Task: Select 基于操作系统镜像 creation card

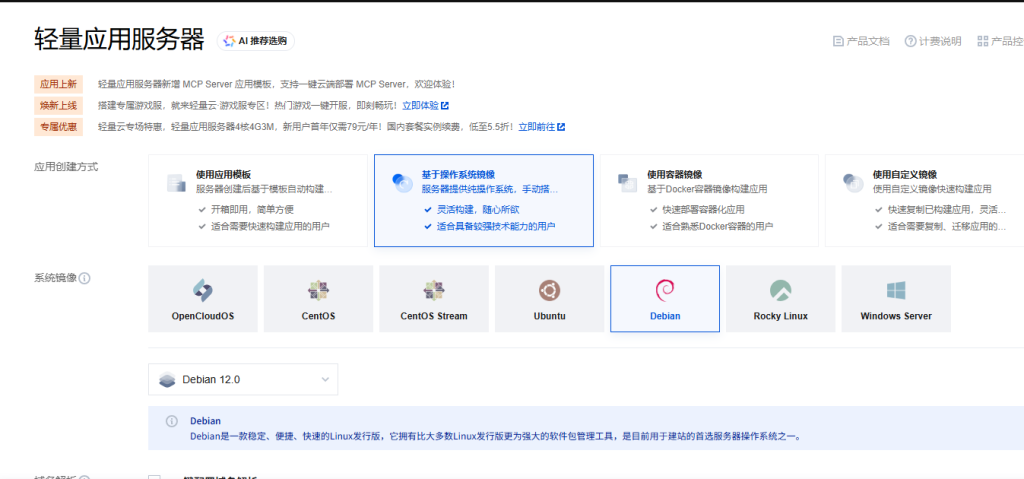Action: (483, 200)
